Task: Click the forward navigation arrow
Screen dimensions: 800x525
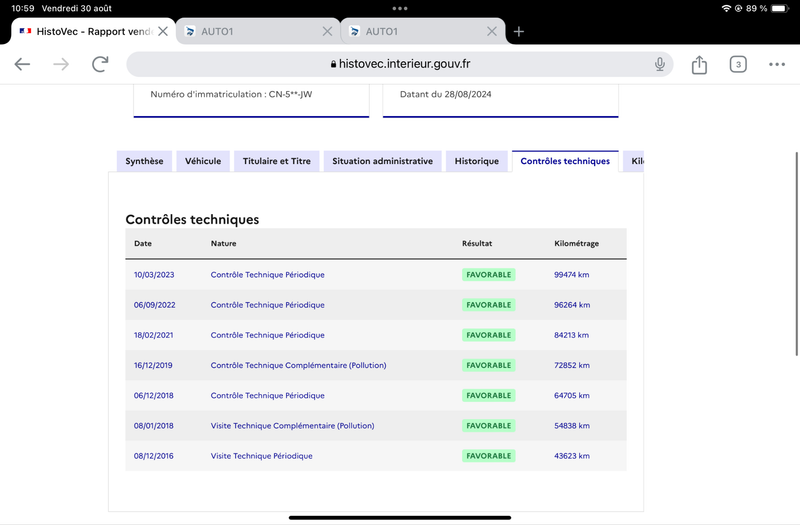Action: [x=61, y=64]
